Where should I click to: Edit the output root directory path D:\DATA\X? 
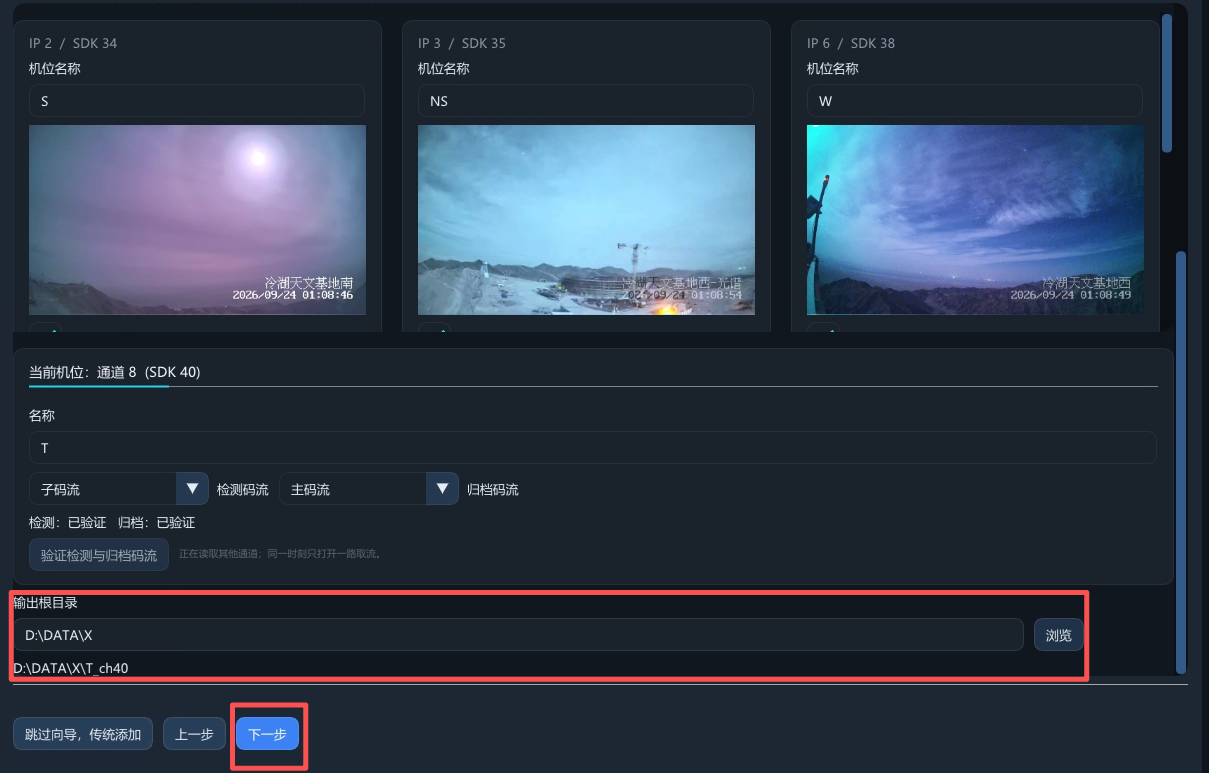click(x=518, y=635)
